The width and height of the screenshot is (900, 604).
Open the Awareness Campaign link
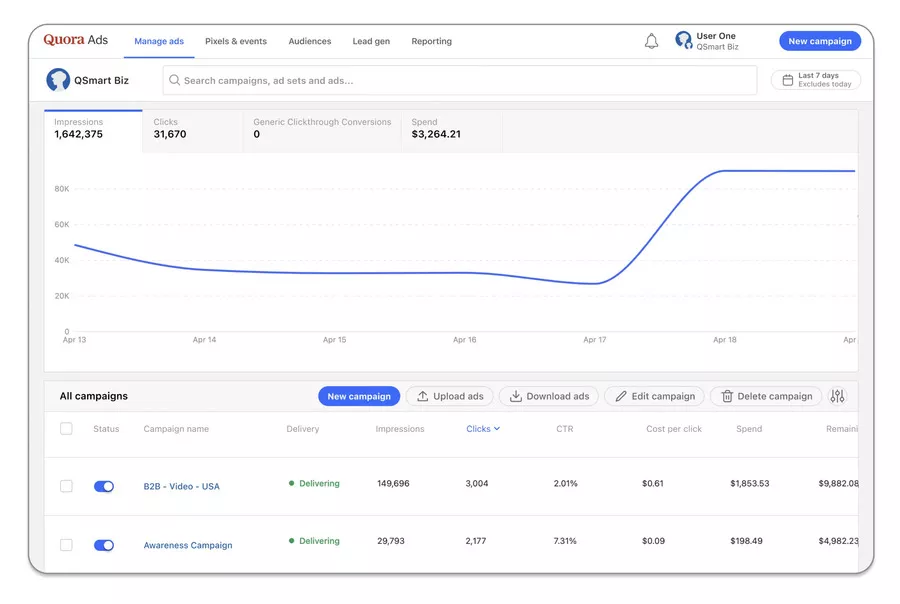pyautogui.click(x=188, y=545)
